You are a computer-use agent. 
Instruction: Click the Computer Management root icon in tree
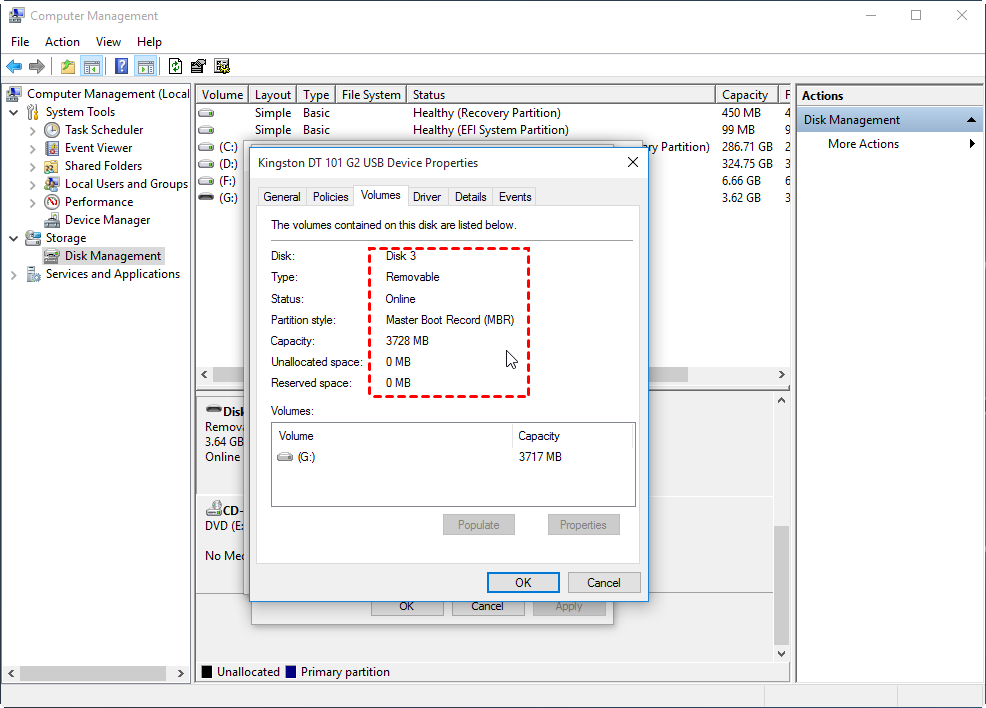(14, 94)
